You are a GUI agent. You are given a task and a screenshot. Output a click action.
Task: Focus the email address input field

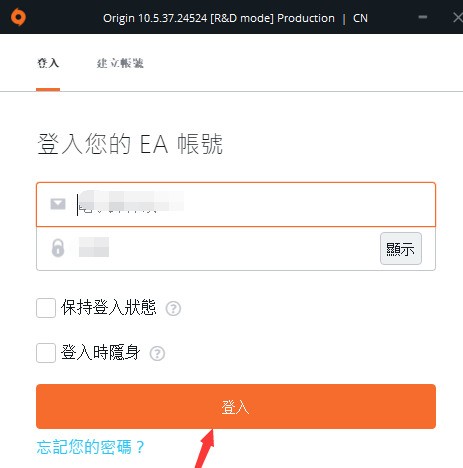[x=236, y=205]
